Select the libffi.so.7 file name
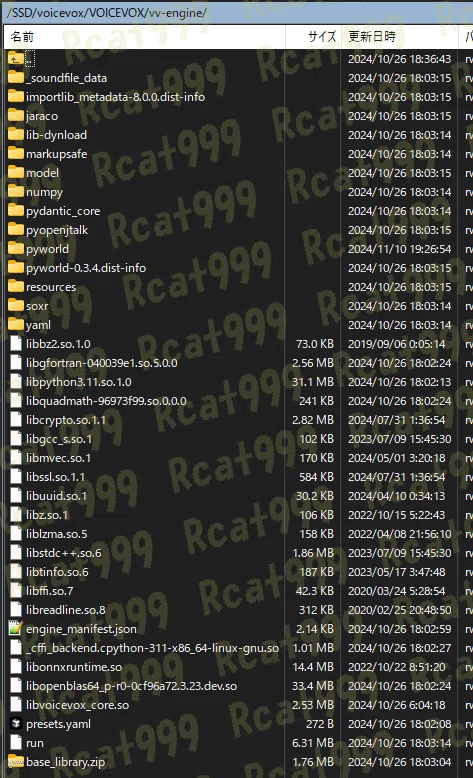The width and height of the screenshot is (473, 778). (50, 591)
